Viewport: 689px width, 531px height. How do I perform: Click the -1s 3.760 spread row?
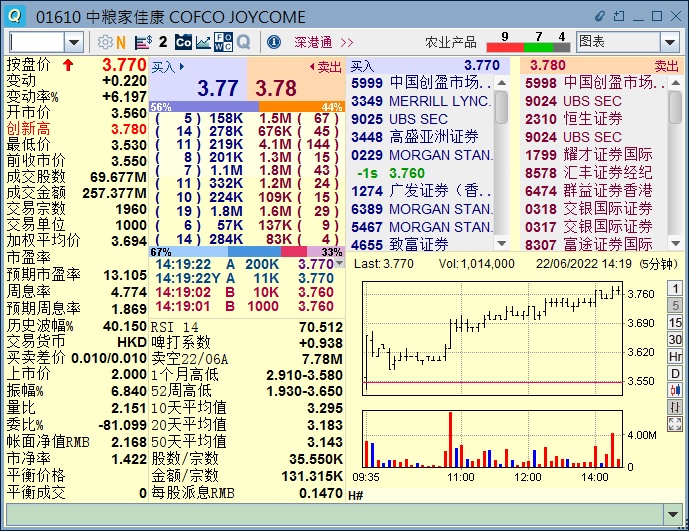click(x=421, y=173)
